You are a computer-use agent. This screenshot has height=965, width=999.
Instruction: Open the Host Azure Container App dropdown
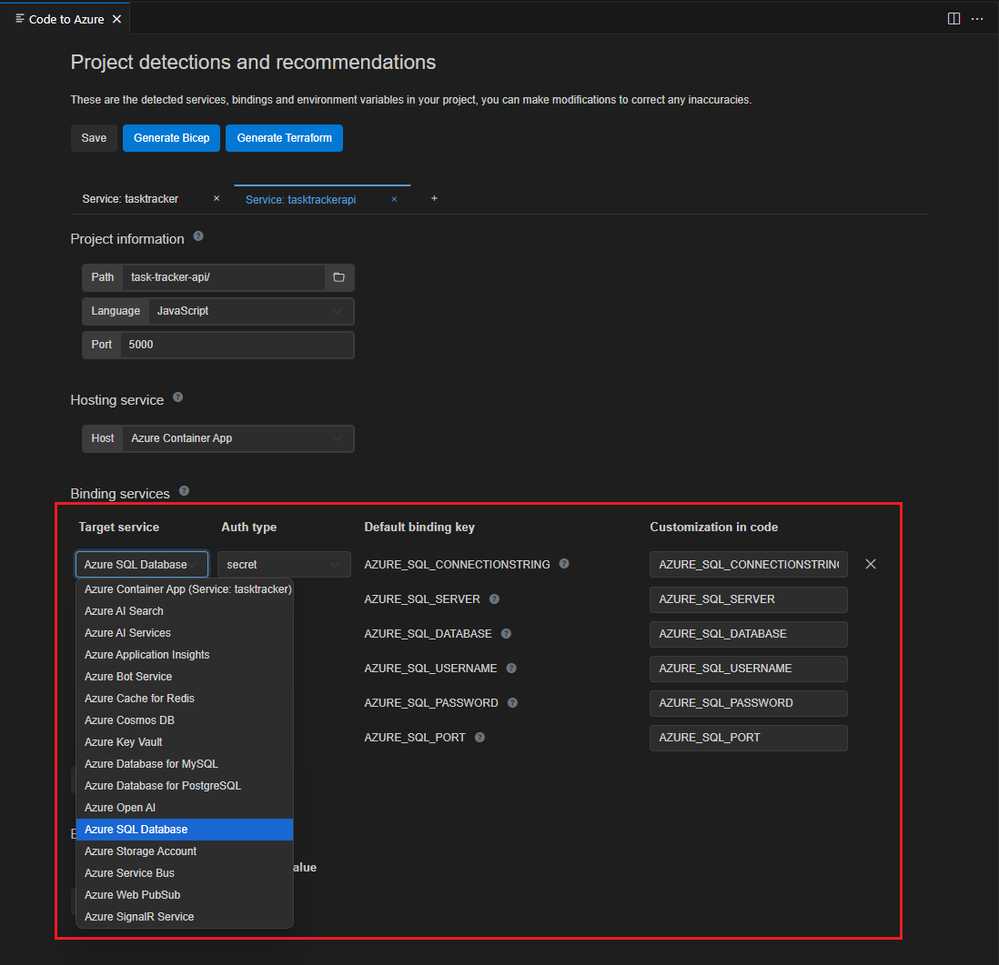coord(238,438)
